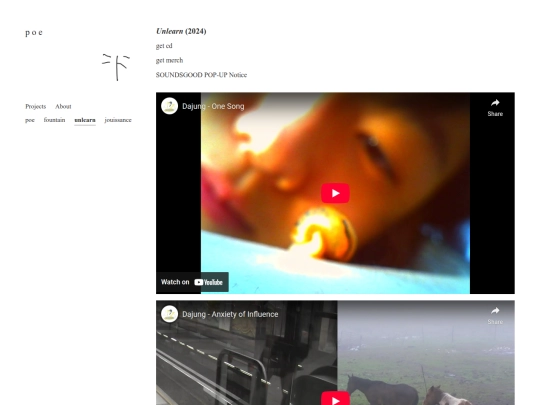Open the Projects menu item

[x=35, y=106]
